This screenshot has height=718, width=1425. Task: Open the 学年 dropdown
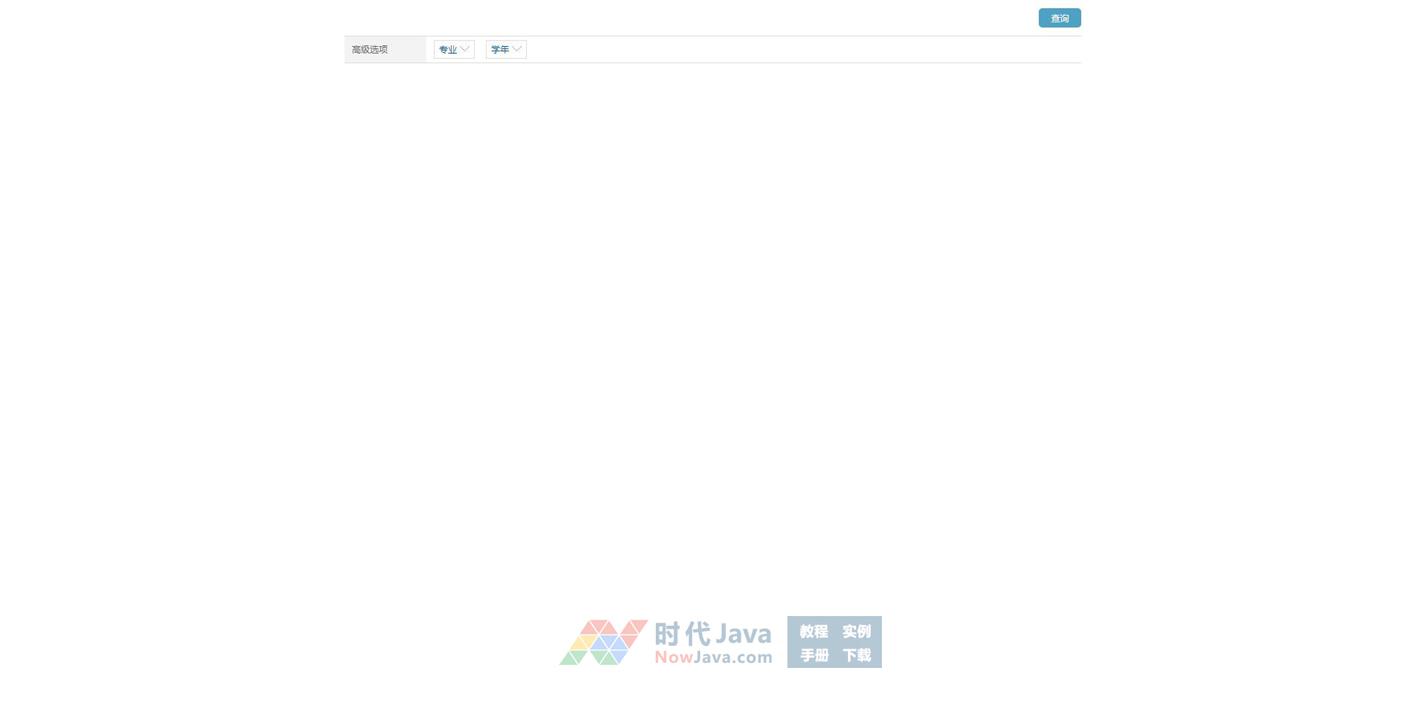click(x=500, y=50)
